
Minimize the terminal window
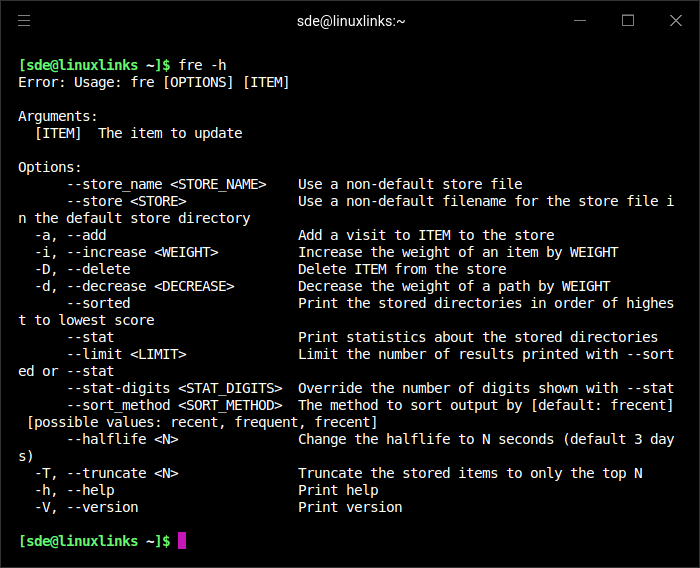pyautogui.click(x=582, y=20)
